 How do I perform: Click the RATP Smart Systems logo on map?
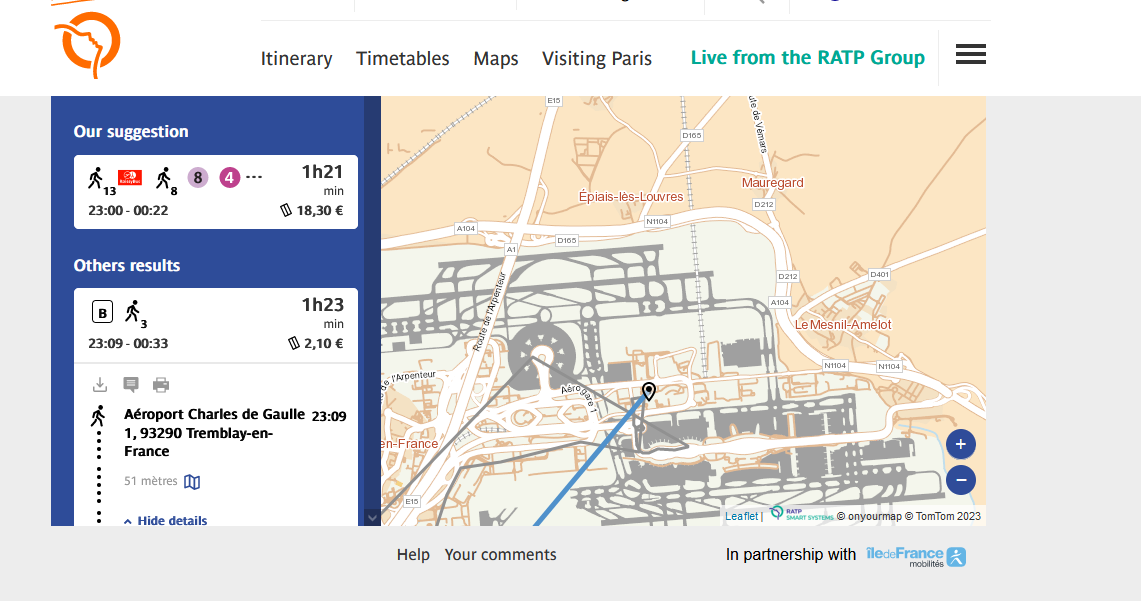point(802,514)
